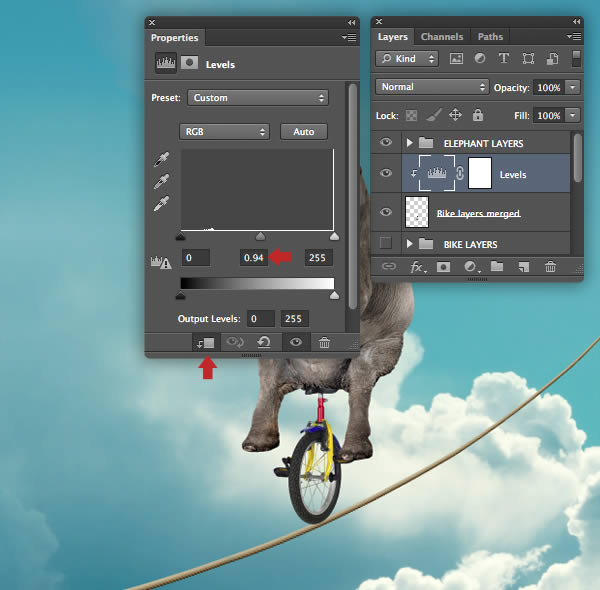Click the Levels adjustment icon in Properties
The image size is (600, 590).
(x=166, y=63)
